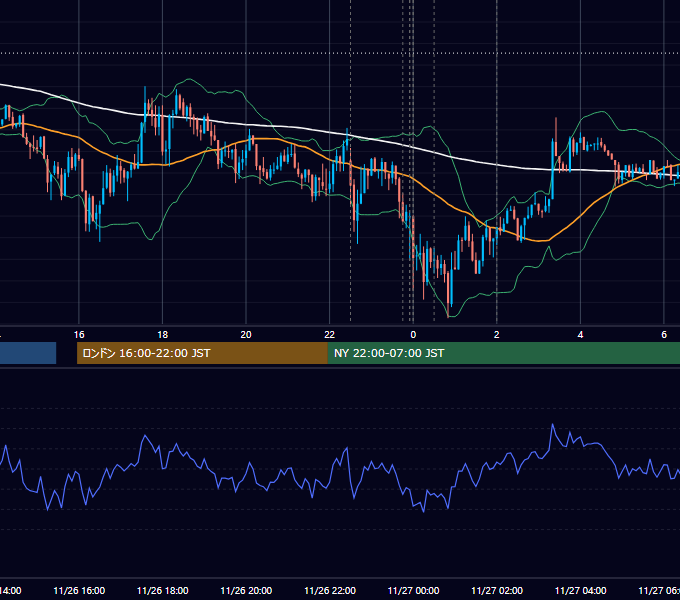Click the 16 hour label on chart axis
The height and width of the screenshot is (600, 680).
[79, 334]
